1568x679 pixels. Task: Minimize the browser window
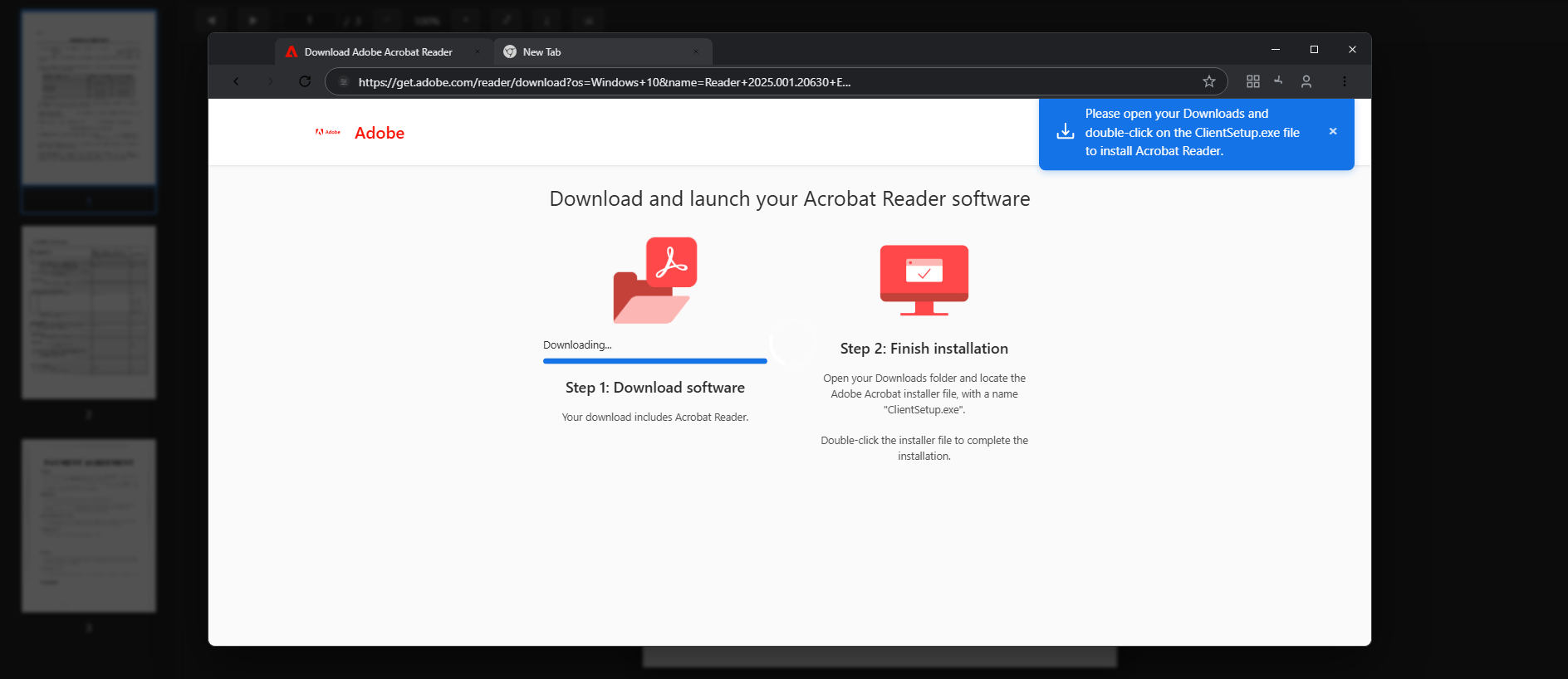[1276, 50]
